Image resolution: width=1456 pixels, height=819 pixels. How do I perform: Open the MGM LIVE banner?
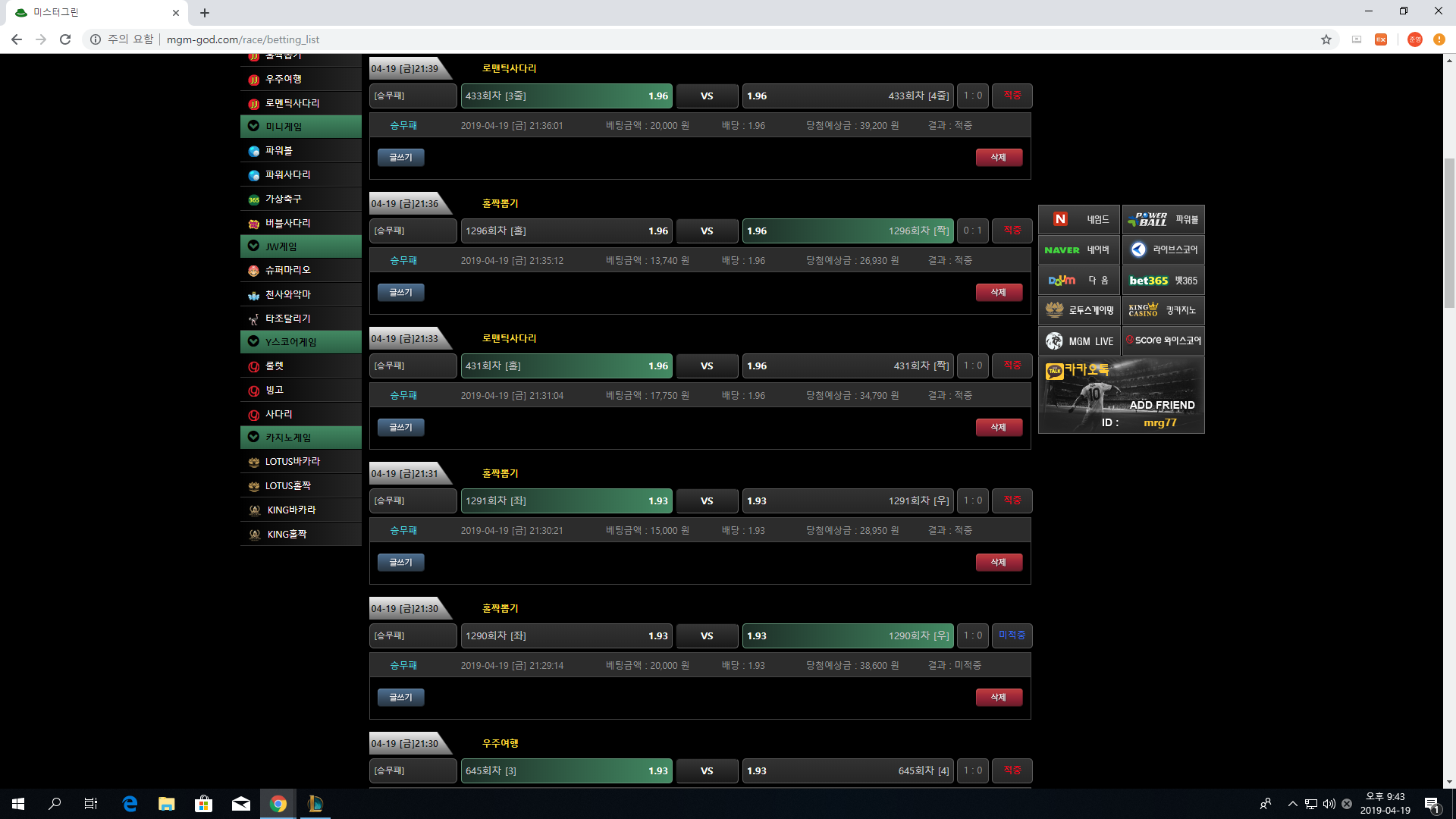pyautogui.click(x=1078, y=341)
